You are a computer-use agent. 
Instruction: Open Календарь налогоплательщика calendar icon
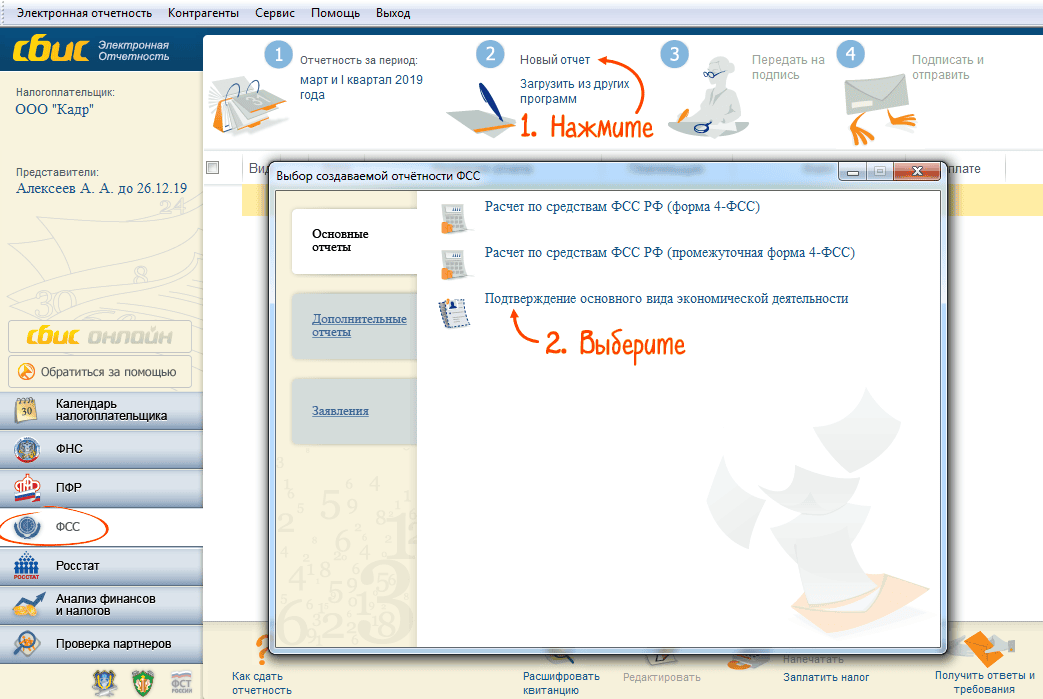pyautogui.click(x=27, y=410)
